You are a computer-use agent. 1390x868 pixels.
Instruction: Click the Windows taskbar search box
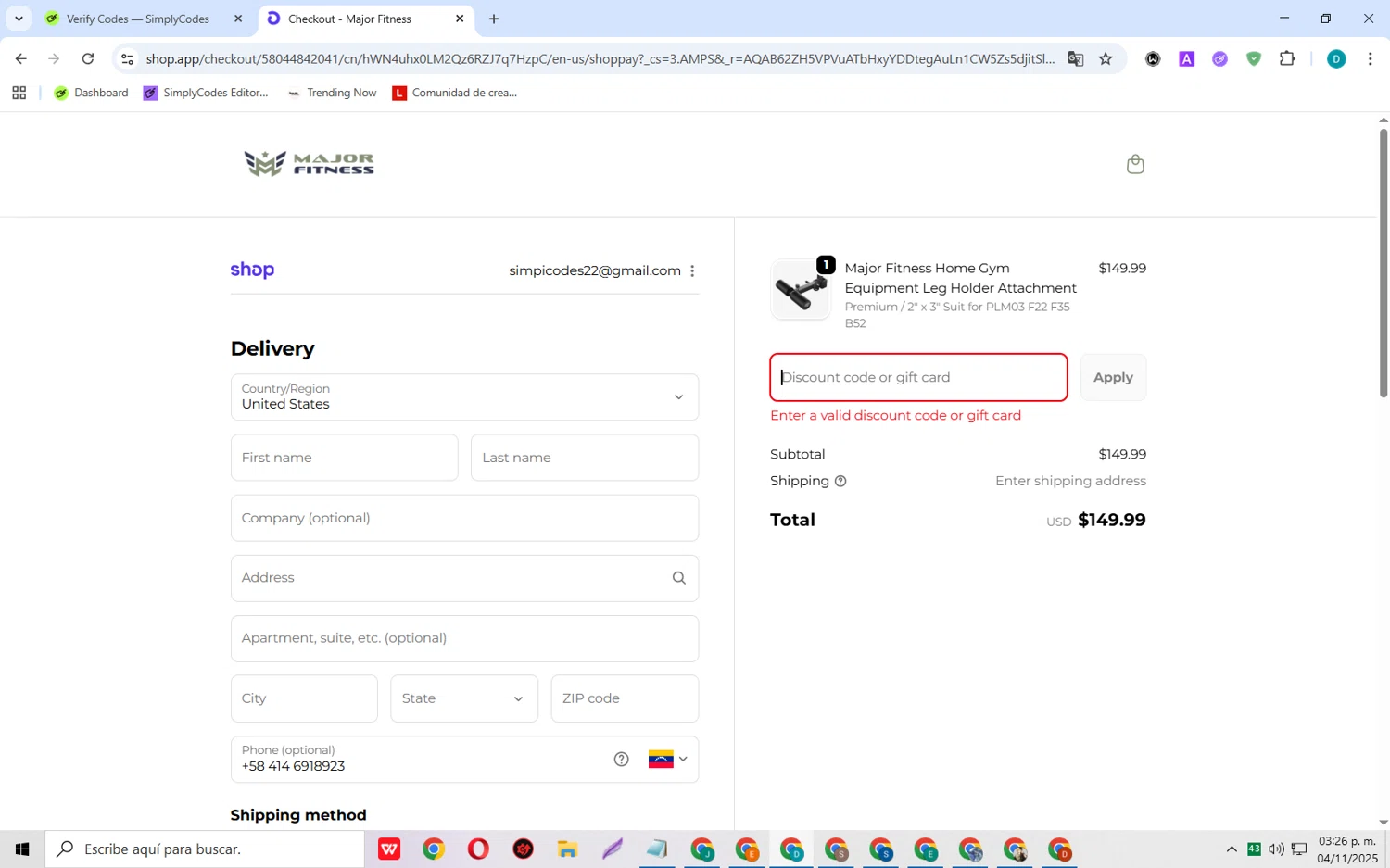click(x=205, y=849)
